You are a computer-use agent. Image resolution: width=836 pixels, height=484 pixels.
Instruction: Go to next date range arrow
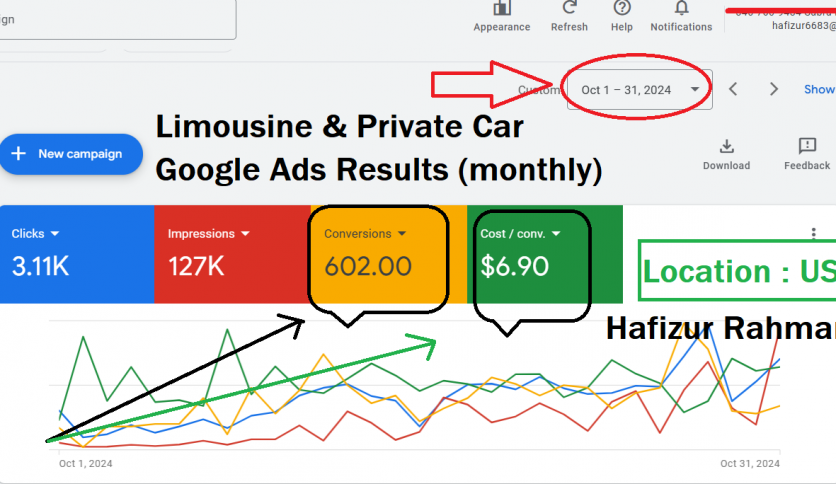pos(774,89)
